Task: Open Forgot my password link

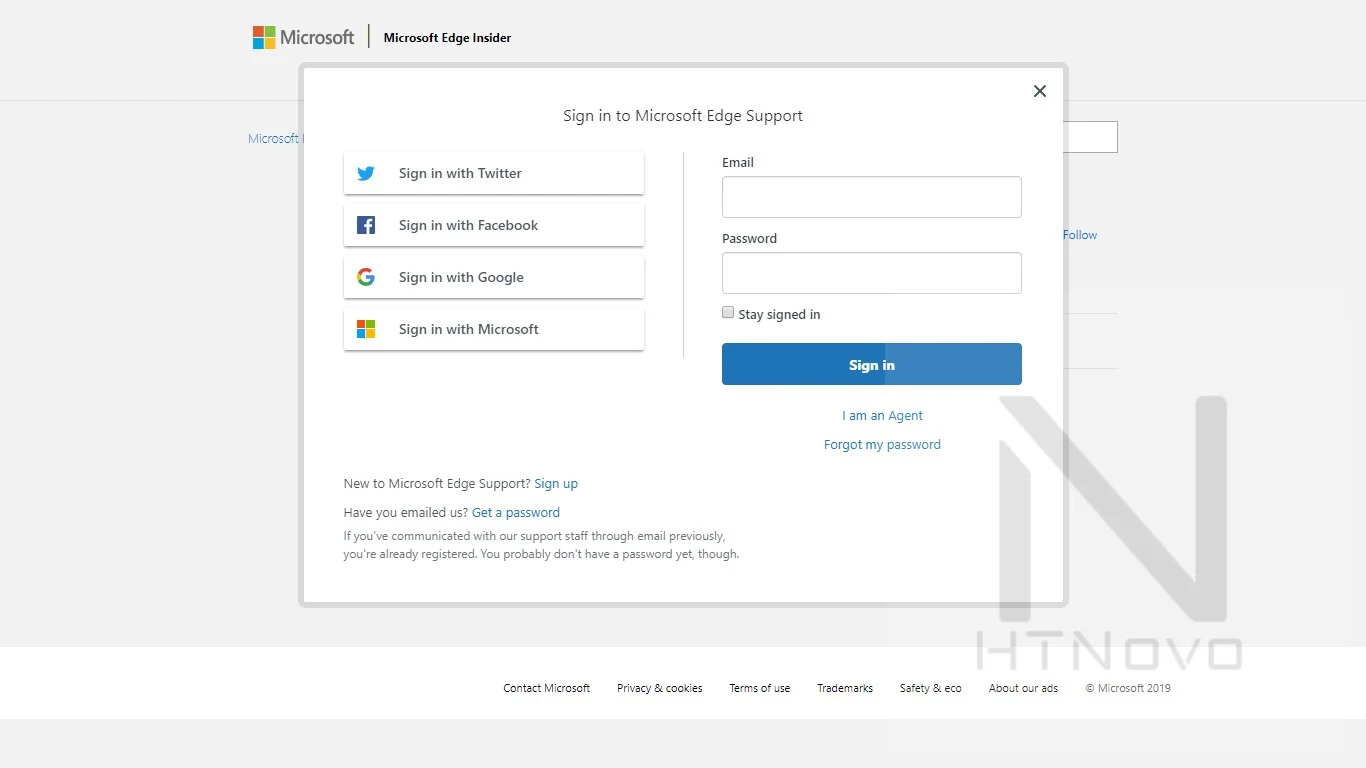Action: (882, 444)
